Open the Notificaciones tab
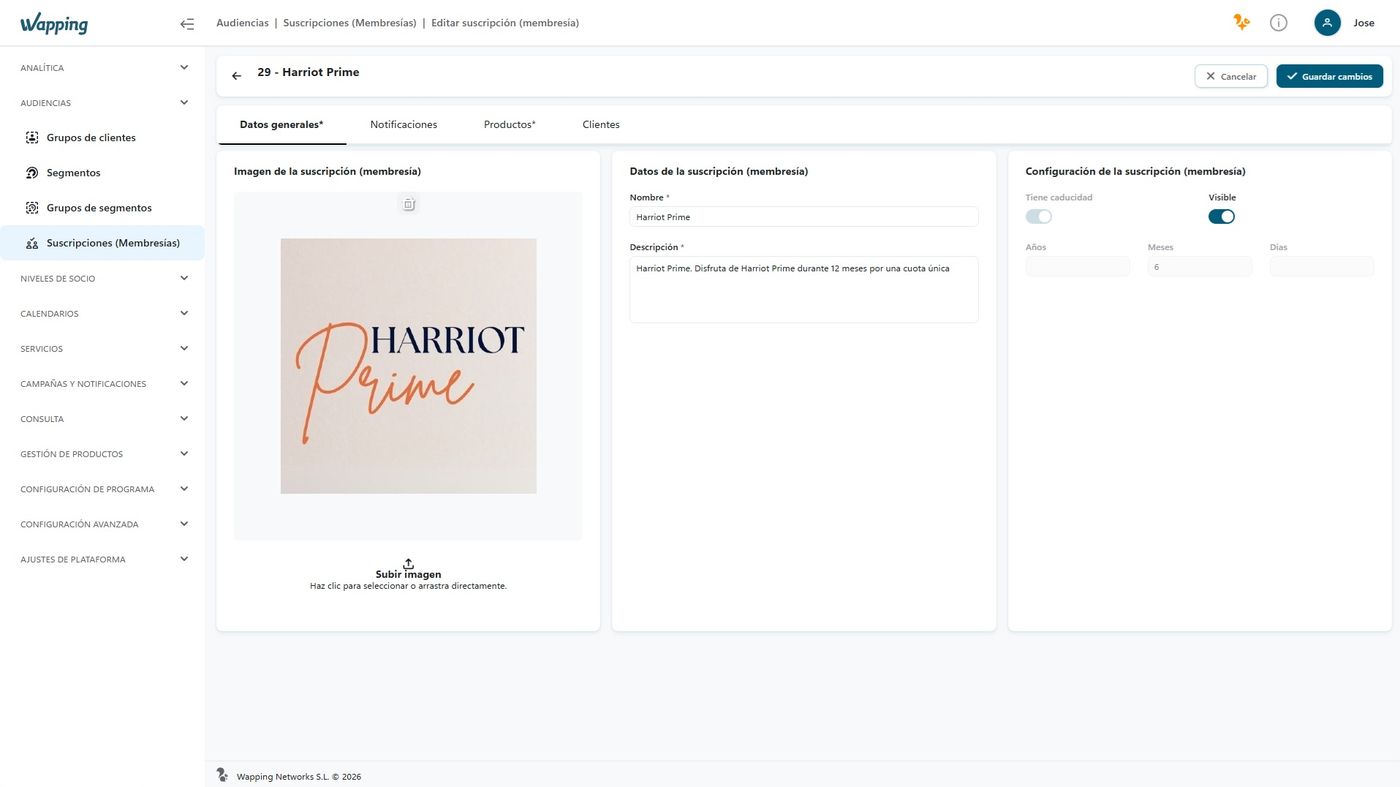This screenshot has width=1400, height=787. click(404, 125)
